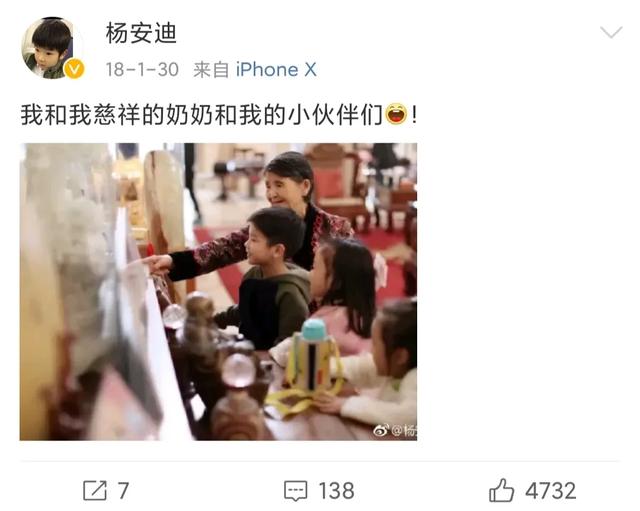
Task: Open the attached photo full size
Action: [218, 291]
